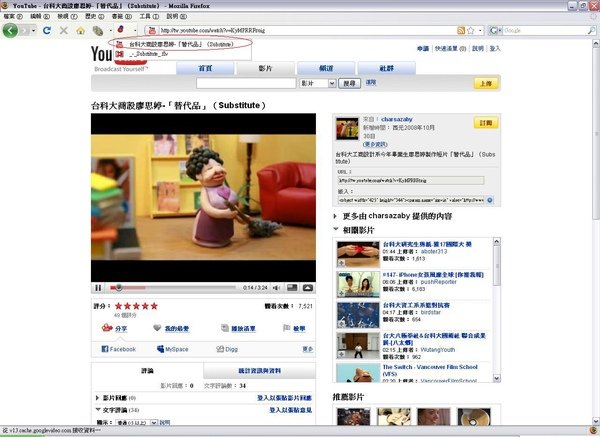Click the red download-helper toolbar icon
This screenshot has width=600, height=437.
pyautogui.click(x=121, y=29)
